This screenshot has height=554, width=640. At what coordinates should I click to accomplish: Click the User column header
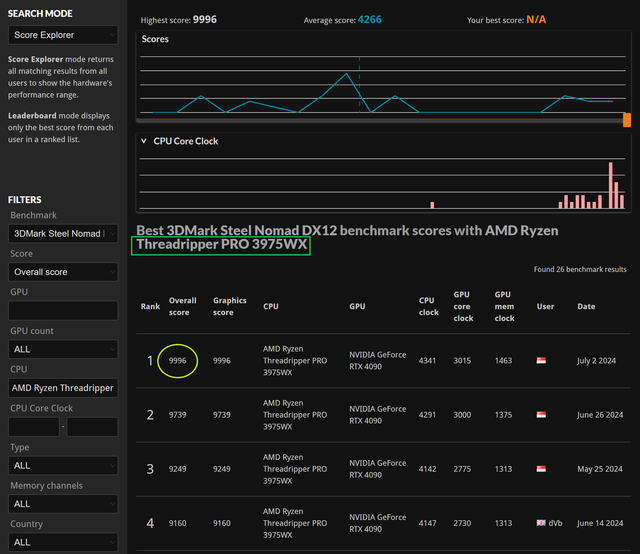[545, 306]
